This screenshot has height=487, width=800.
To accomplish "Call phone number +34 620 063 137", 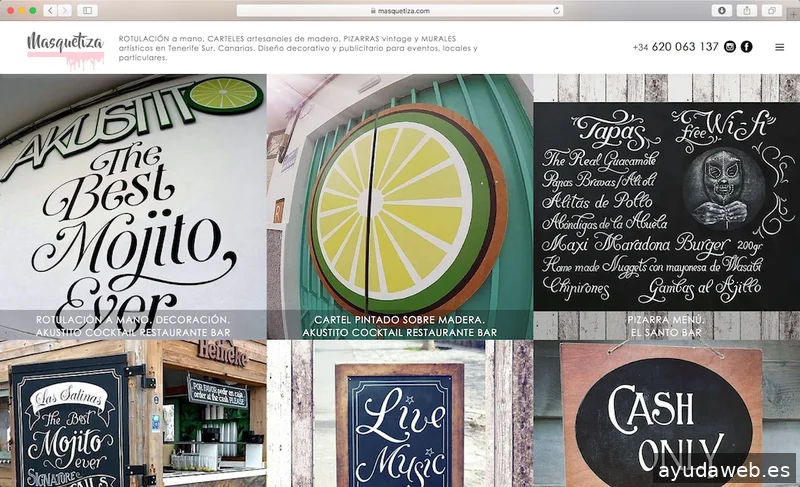I will click(x=675, y=47).
